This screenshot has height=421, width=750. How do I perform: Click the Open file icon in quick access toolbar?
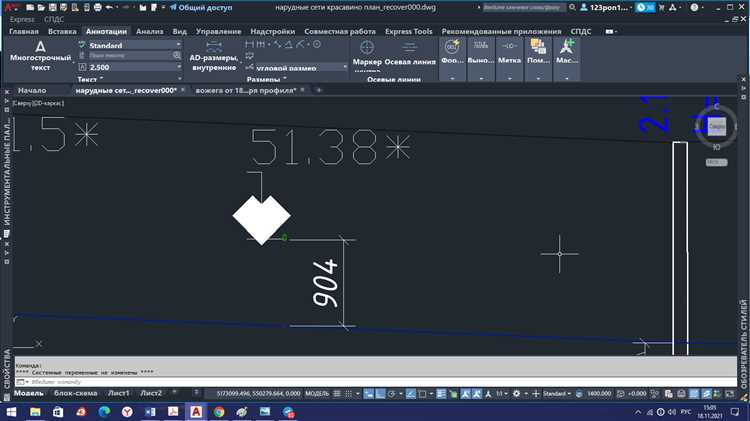[41, 8]
